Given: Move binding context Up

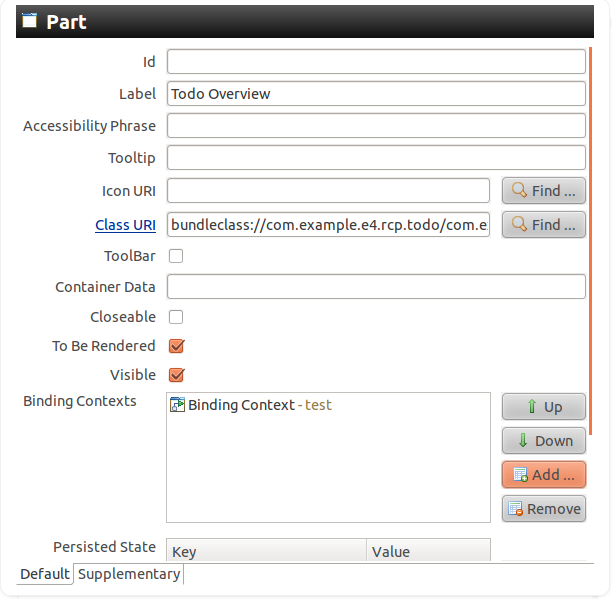Looking at the screenshot, I should coord(543,406).
